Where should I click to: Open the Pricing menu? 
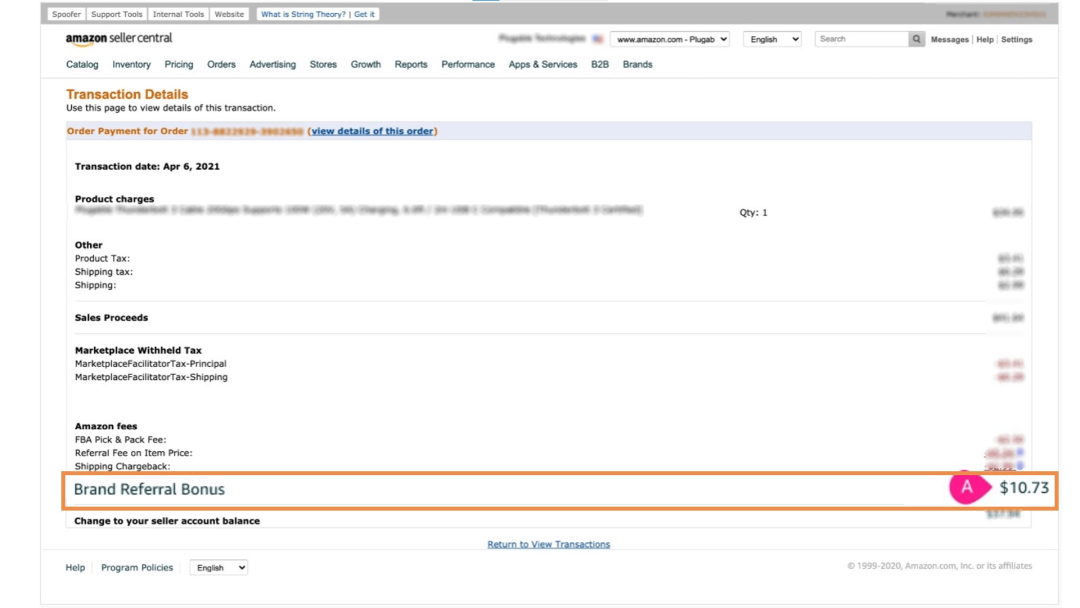point(178,64)
